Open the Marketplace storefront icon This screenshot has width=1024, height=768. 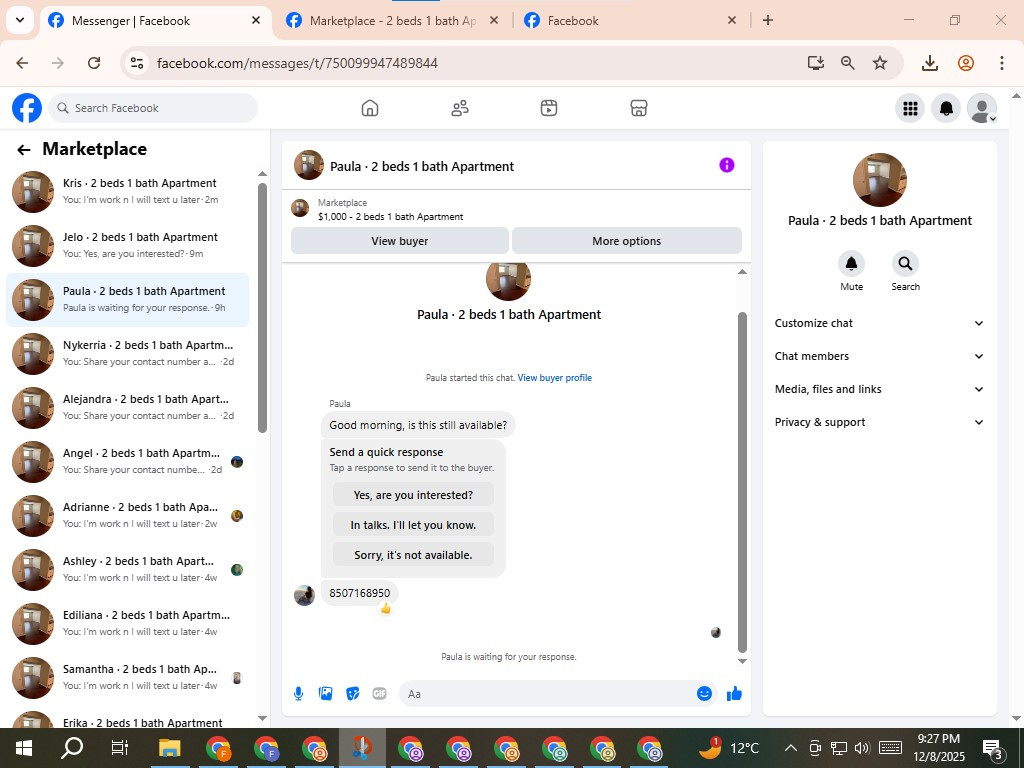click(x=639, y=108)
